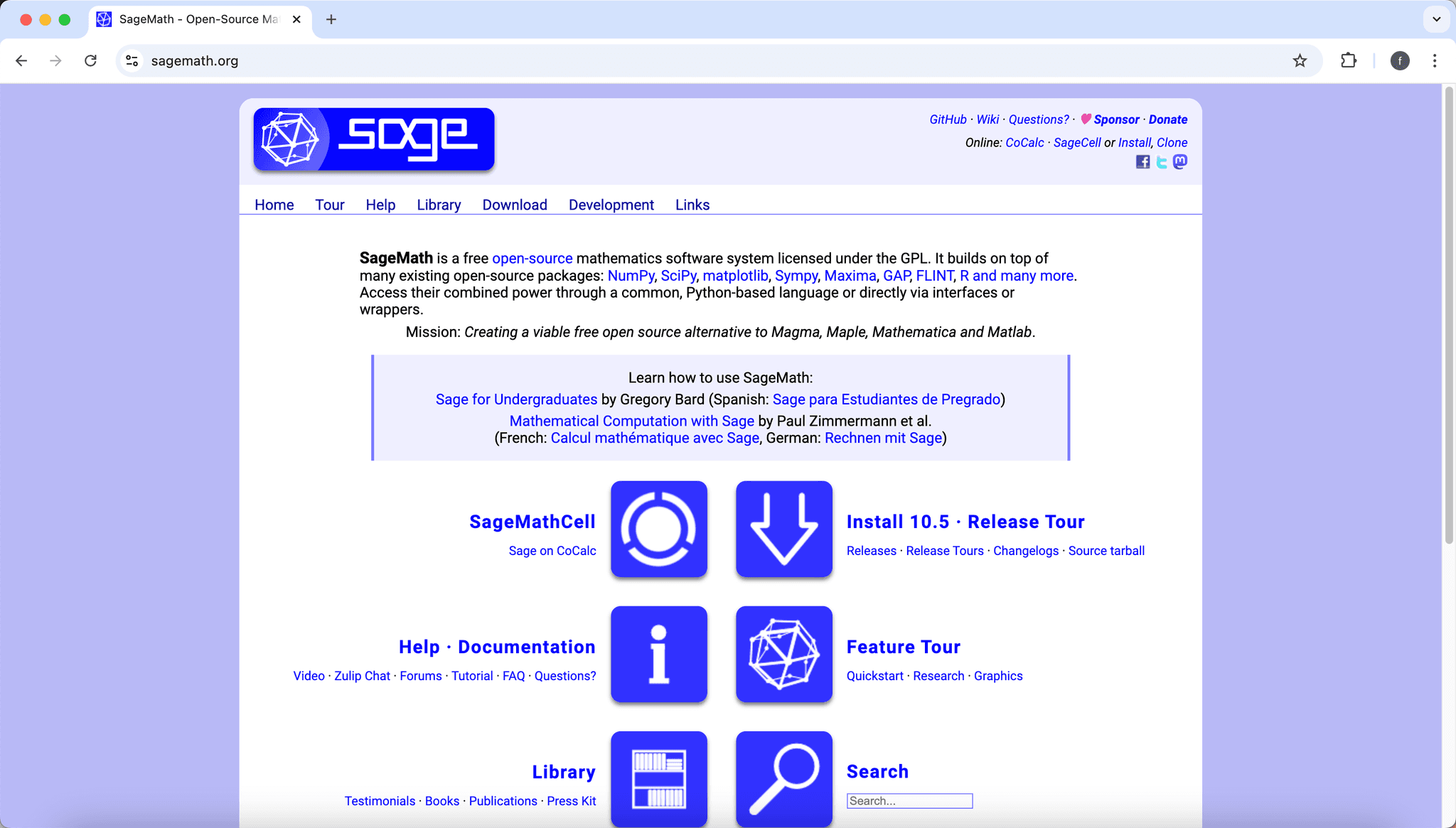Viewport: 1456px width, 828px height.
Task: Open Sage's Facebook page icon
Action: (1142, 162)
